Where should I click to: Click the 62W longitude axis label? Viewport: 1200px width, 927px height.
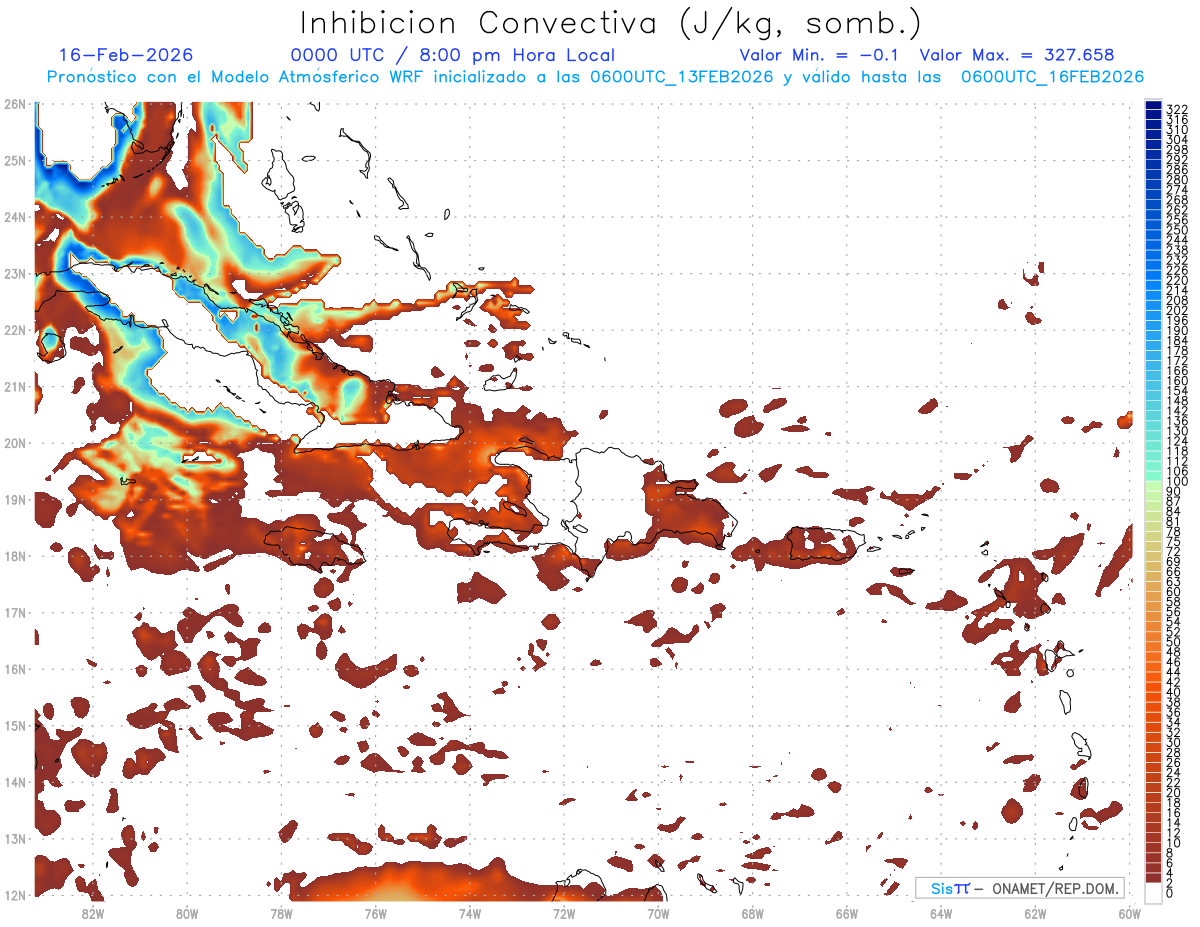point(1035,913)
